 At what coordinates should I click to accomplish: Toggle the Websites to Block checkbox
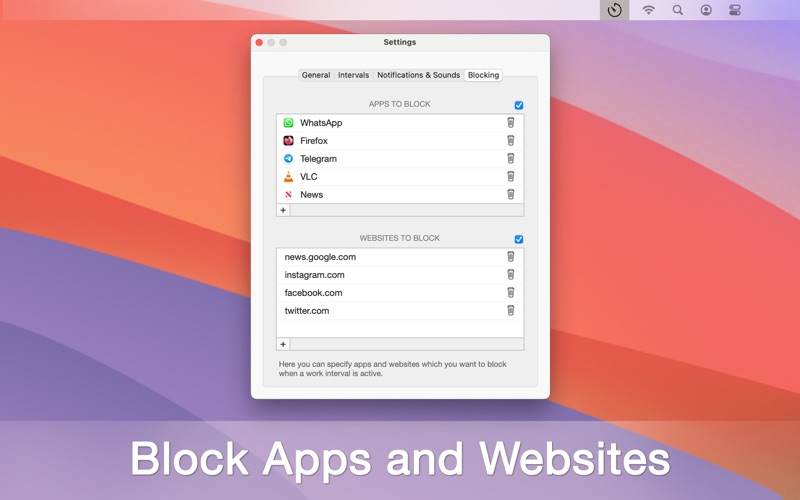coord(518,239)
